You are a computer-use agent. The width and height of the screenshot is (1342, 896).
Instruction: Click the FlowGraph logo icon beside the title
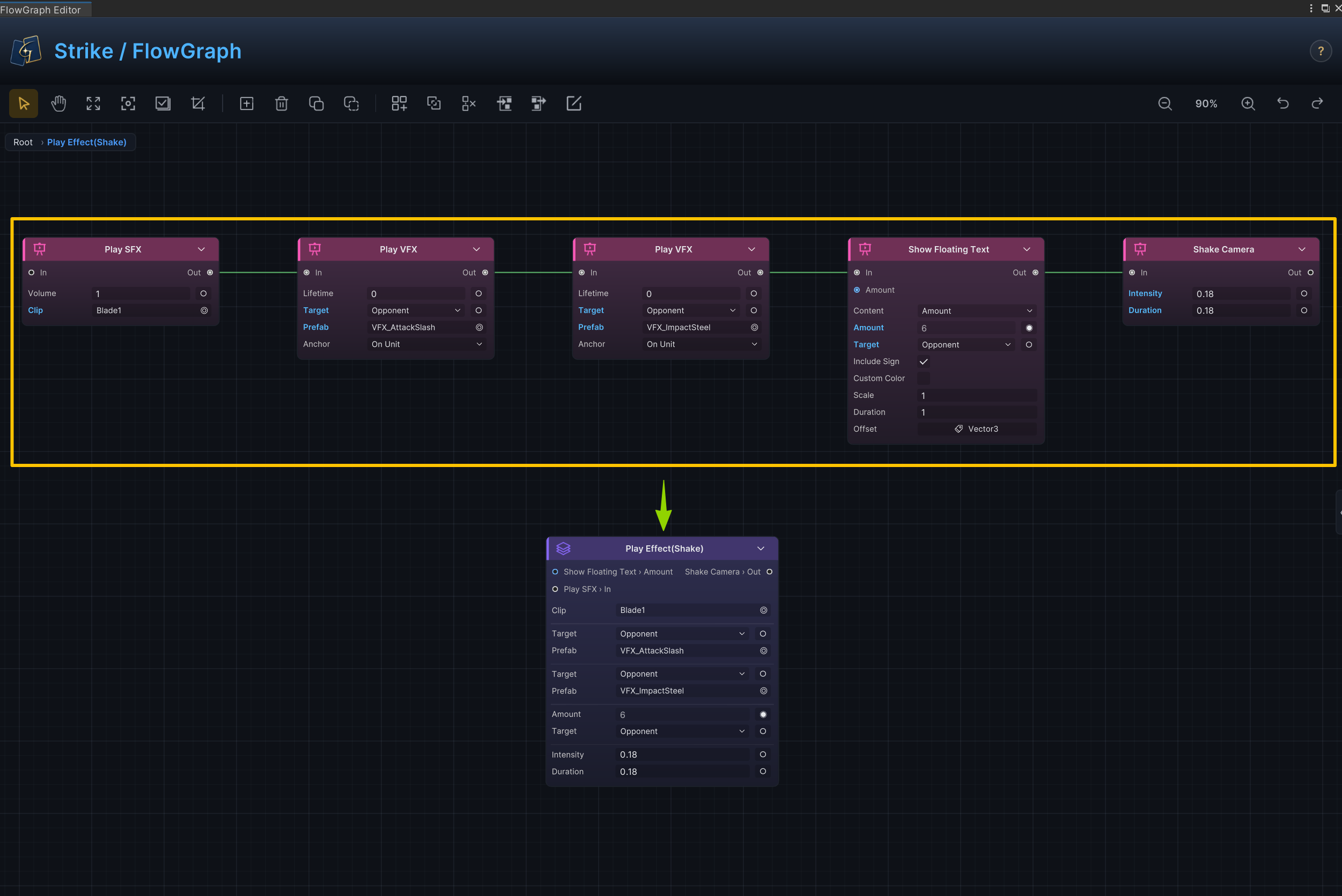click(26, 51)
